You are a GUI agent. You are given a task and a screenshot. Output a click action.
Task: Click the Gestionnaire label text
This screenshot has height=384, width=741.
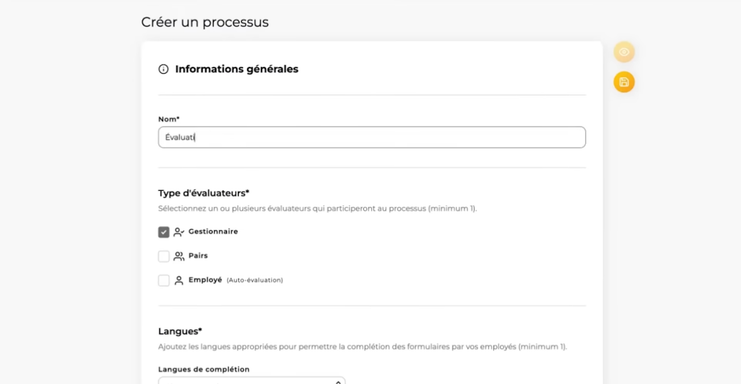pos(213,231)
